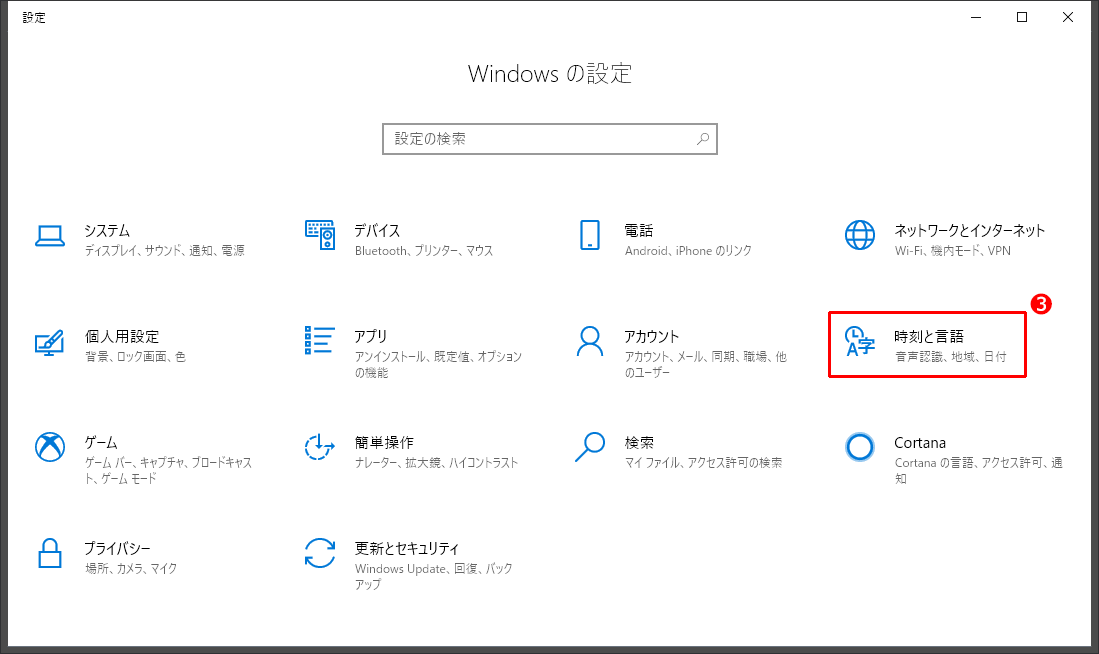Click the 時刻と言語 clock and letter icon
Image resolution: width=1099 pixels, height=654 pixels.
tap(860, 341)
